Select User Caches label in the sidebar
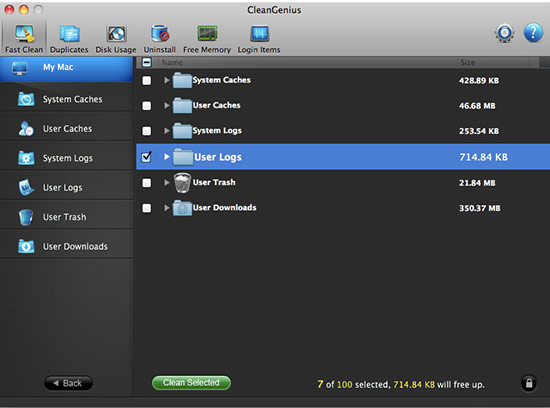Image resolution: width=550 pixels, height=408 pixels. 67,129
